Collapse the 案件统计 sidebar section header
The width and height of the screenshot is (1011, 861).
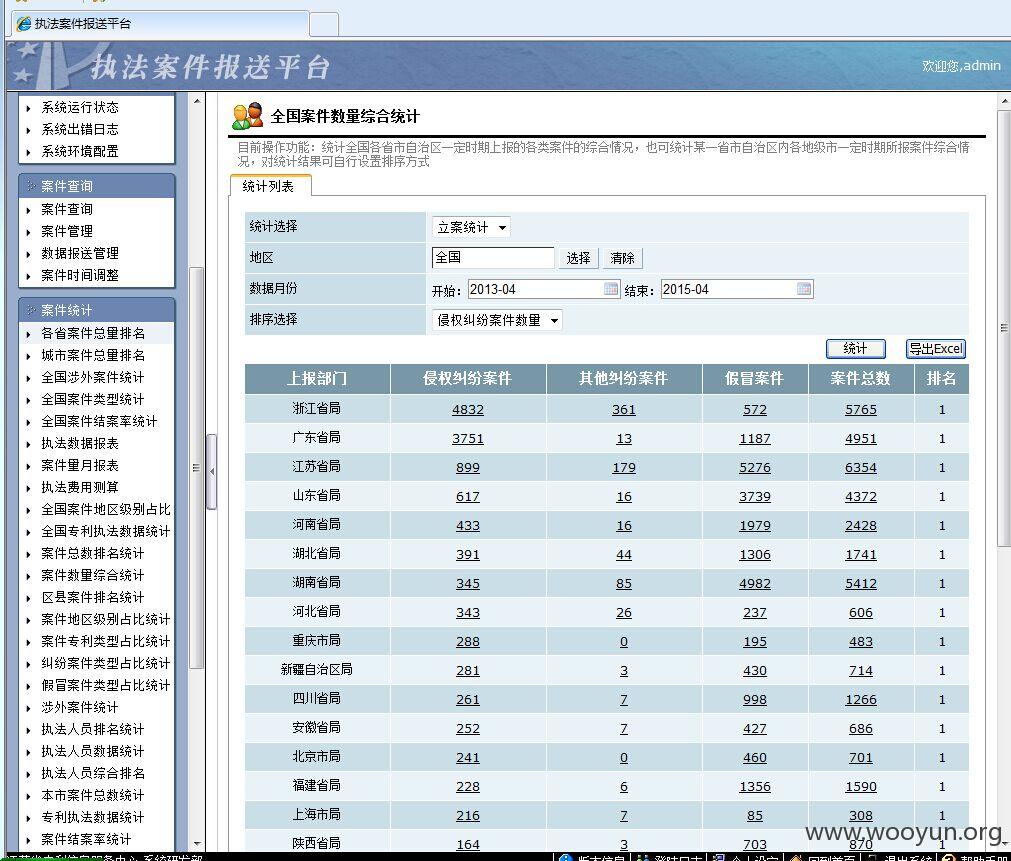pos(97,310)
